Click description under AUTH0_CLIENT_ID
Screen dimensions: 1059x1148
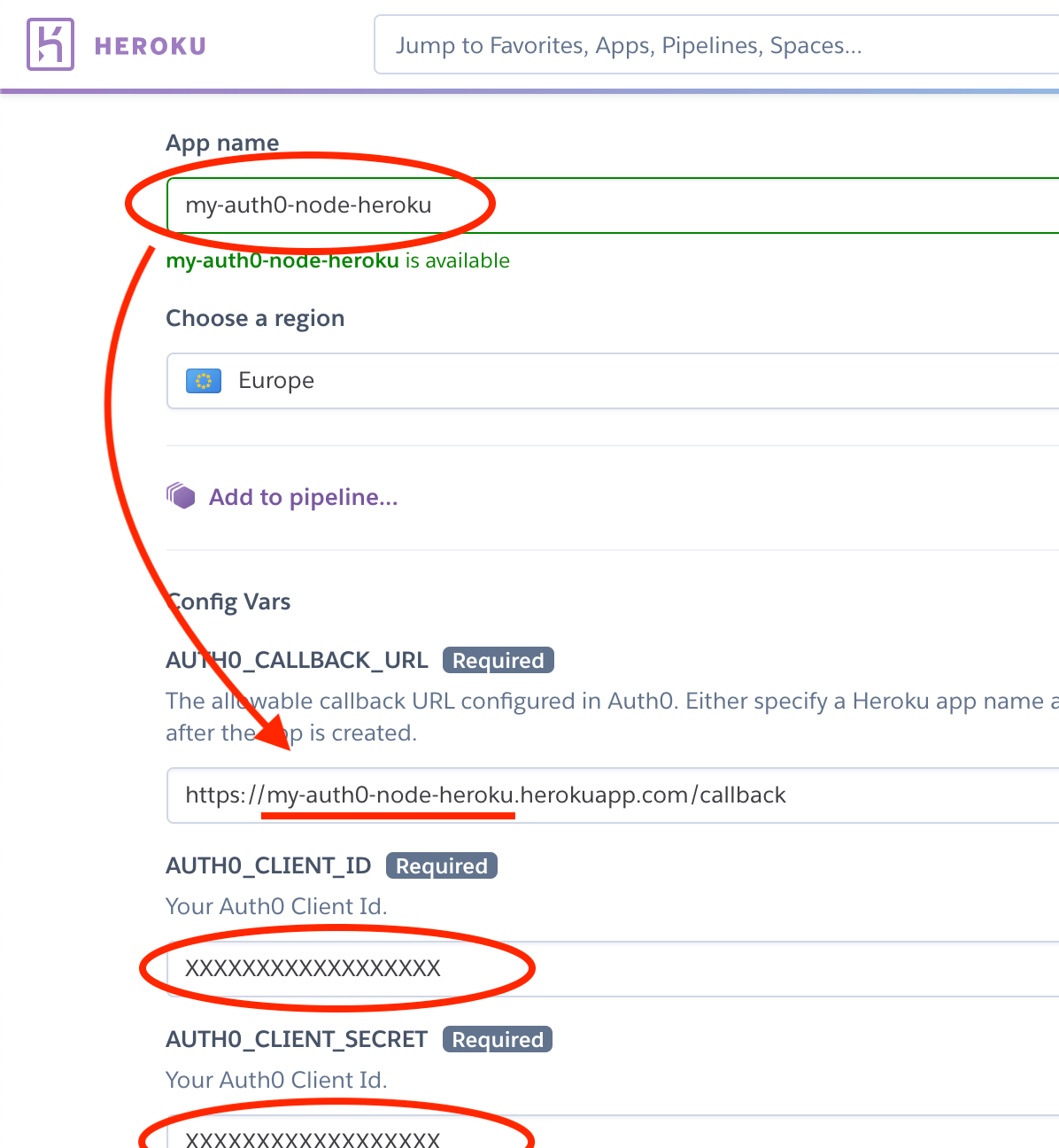pos(276,907)
